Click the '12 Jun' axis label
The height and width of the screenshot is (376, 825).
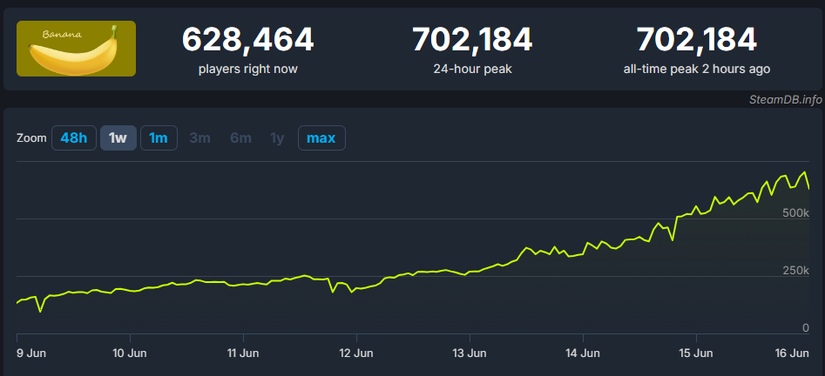[356, 353]
